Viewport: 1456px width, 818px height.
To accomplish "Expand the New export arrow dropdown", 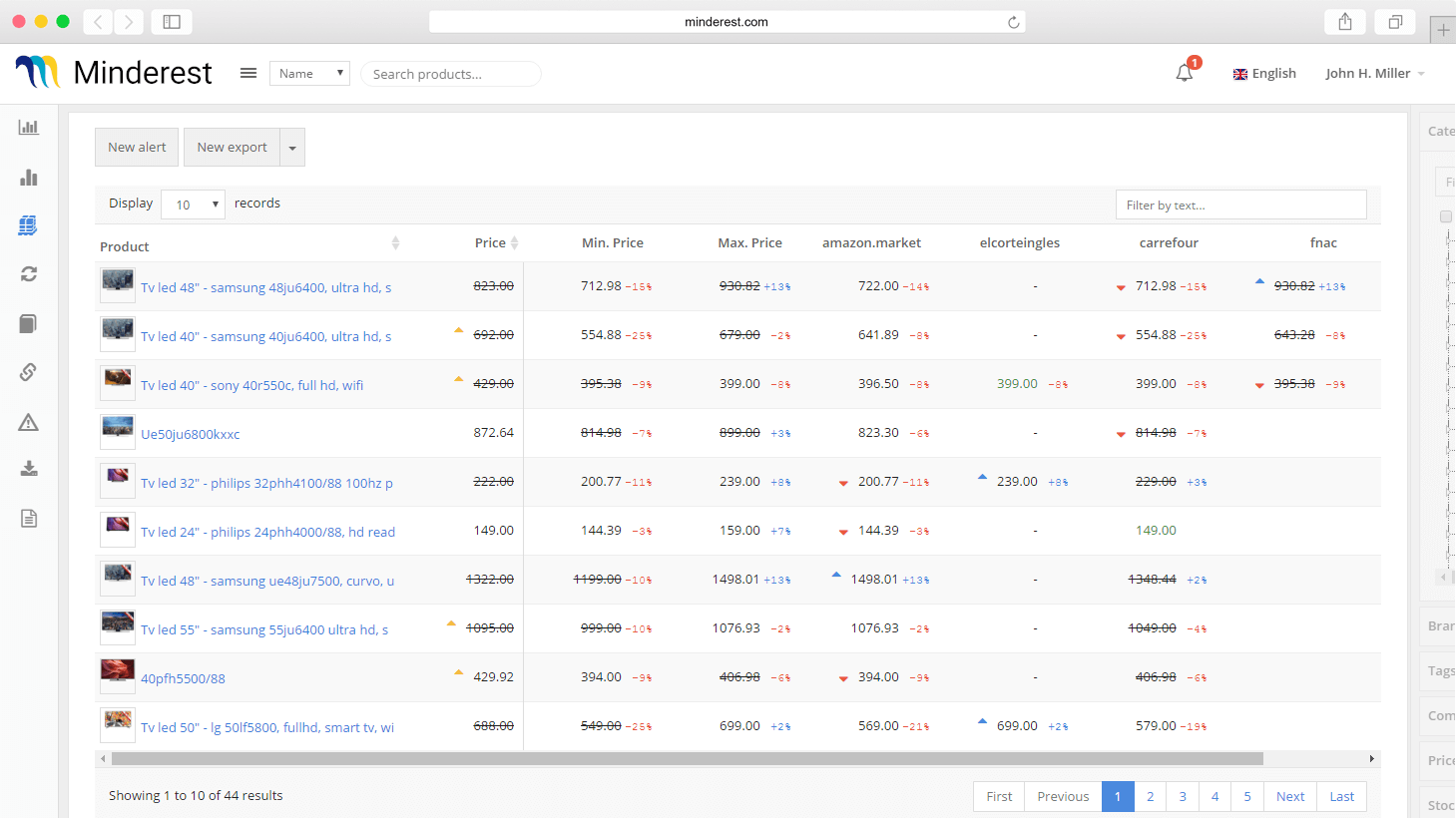I will coord(292,148).
